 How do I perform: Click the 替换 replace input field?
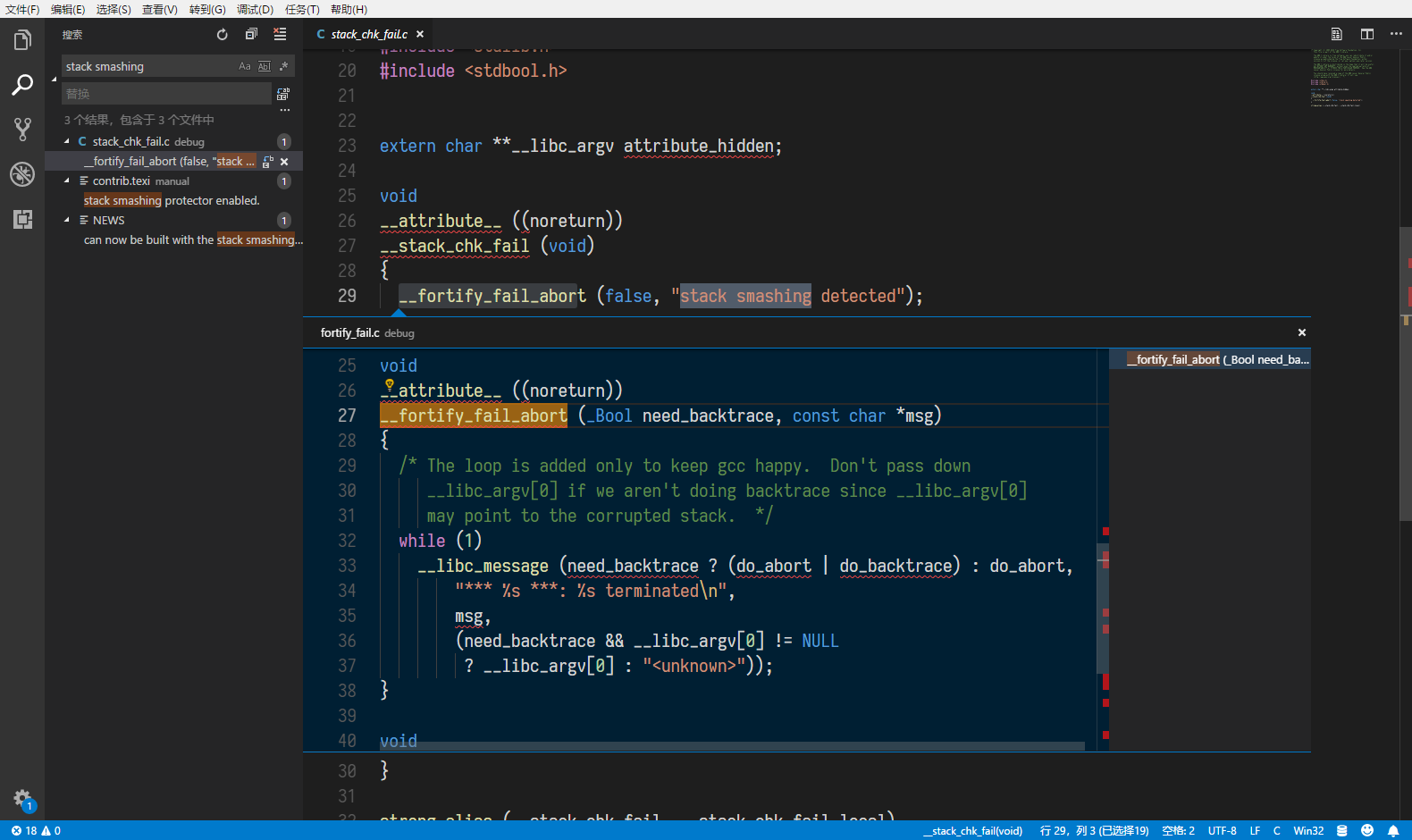coord(166,94)
